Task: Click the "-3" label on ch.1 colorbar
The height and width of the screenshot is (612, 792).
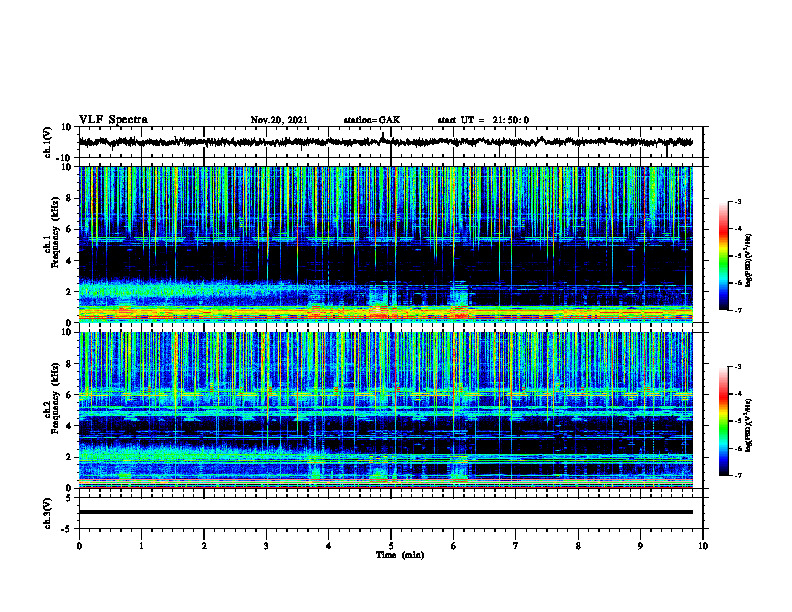Action: point(738,201)
